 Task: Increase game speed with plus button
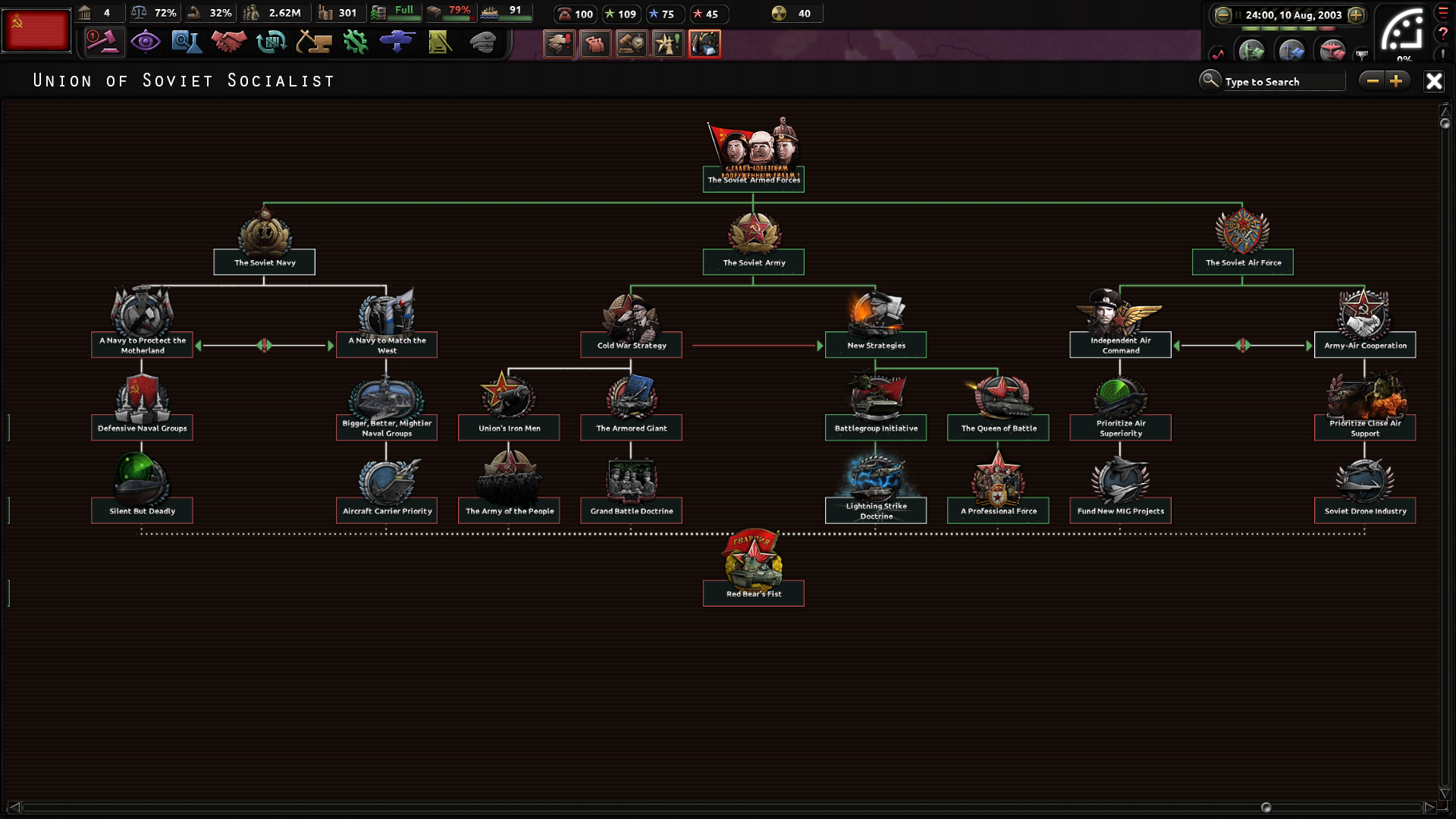[1356, 14]
